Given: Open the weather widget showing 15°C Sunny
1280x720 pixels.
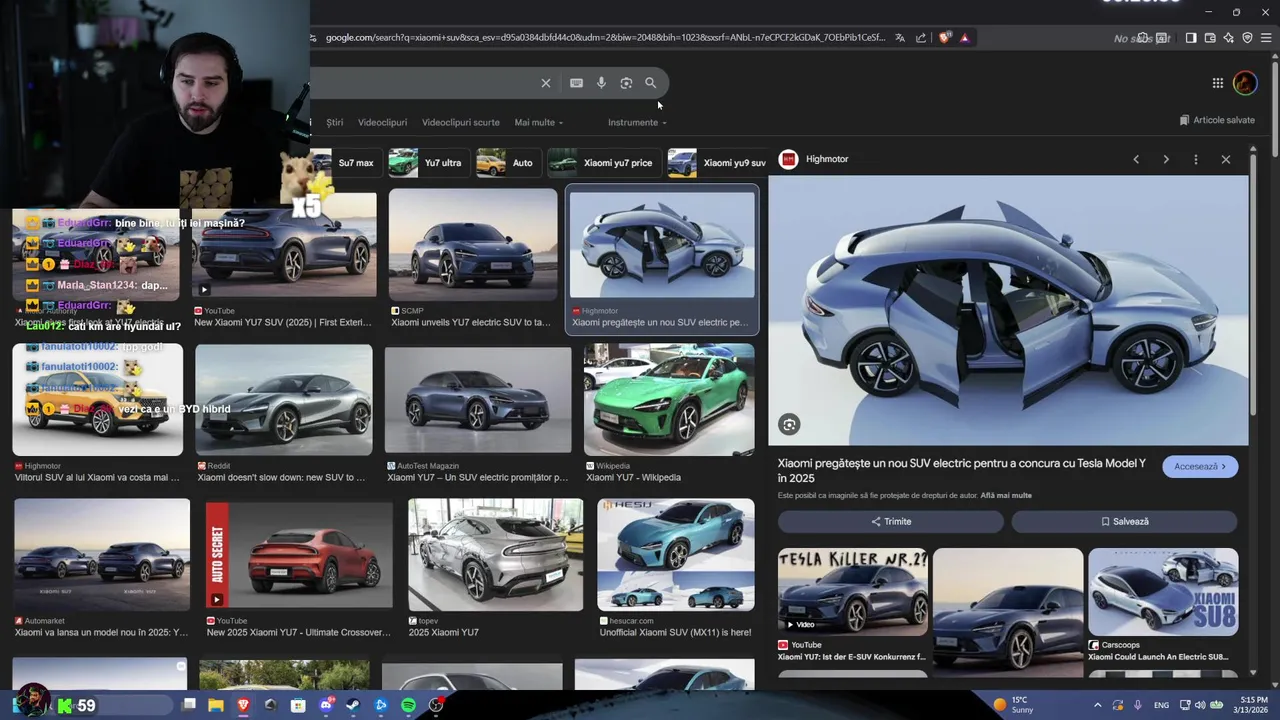Looking at the screenshot, I should [x=1014, y=705].
